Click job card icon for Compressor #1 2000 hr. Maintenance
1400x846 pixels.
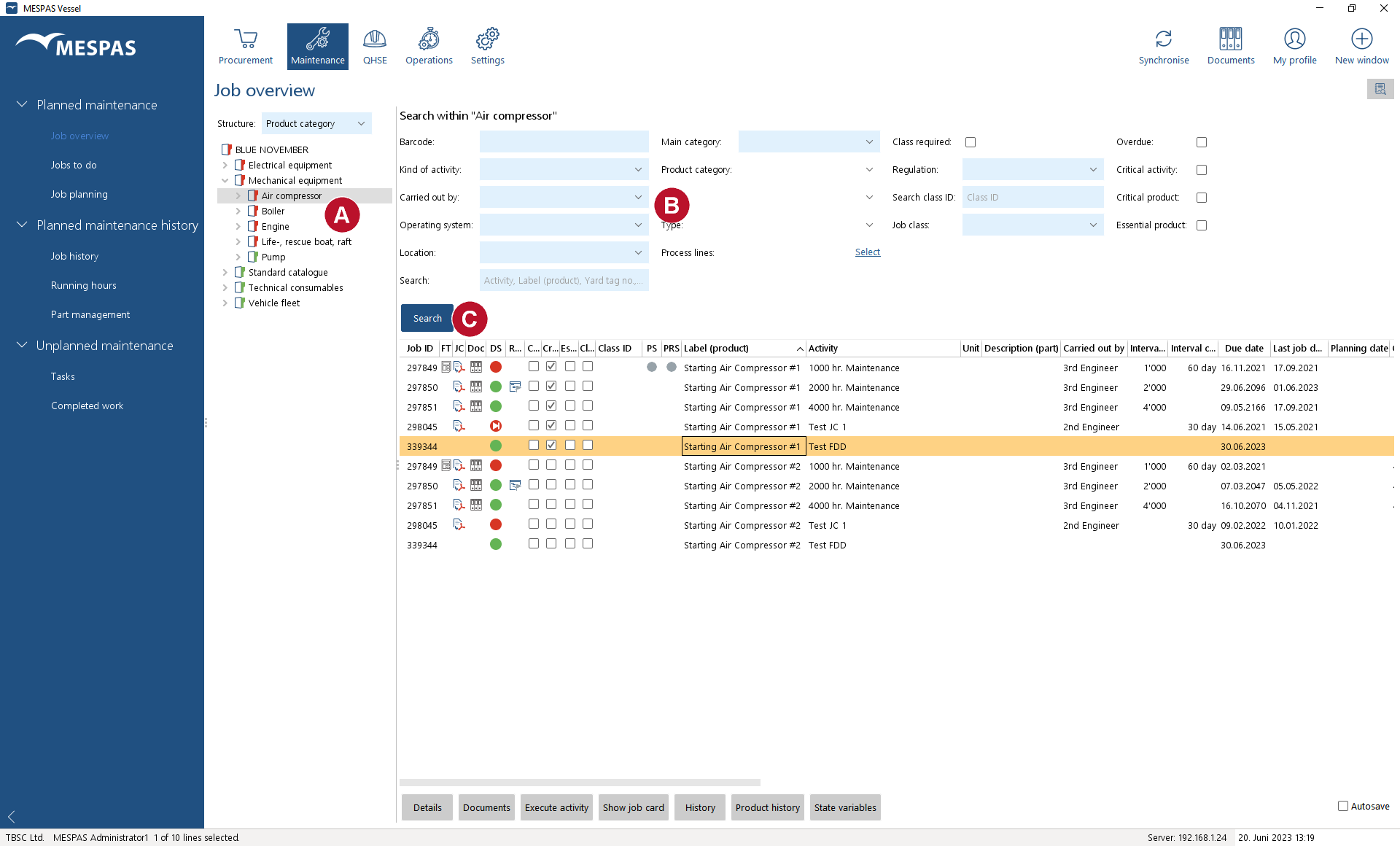coord(459,387)
